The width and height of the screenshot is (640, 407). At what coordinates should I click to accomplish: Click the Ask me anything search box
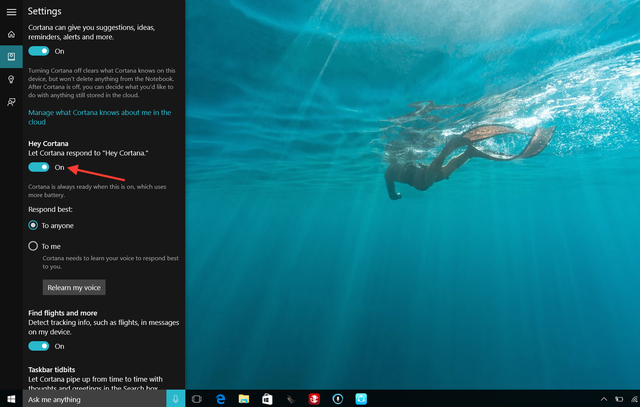(94, 399)
